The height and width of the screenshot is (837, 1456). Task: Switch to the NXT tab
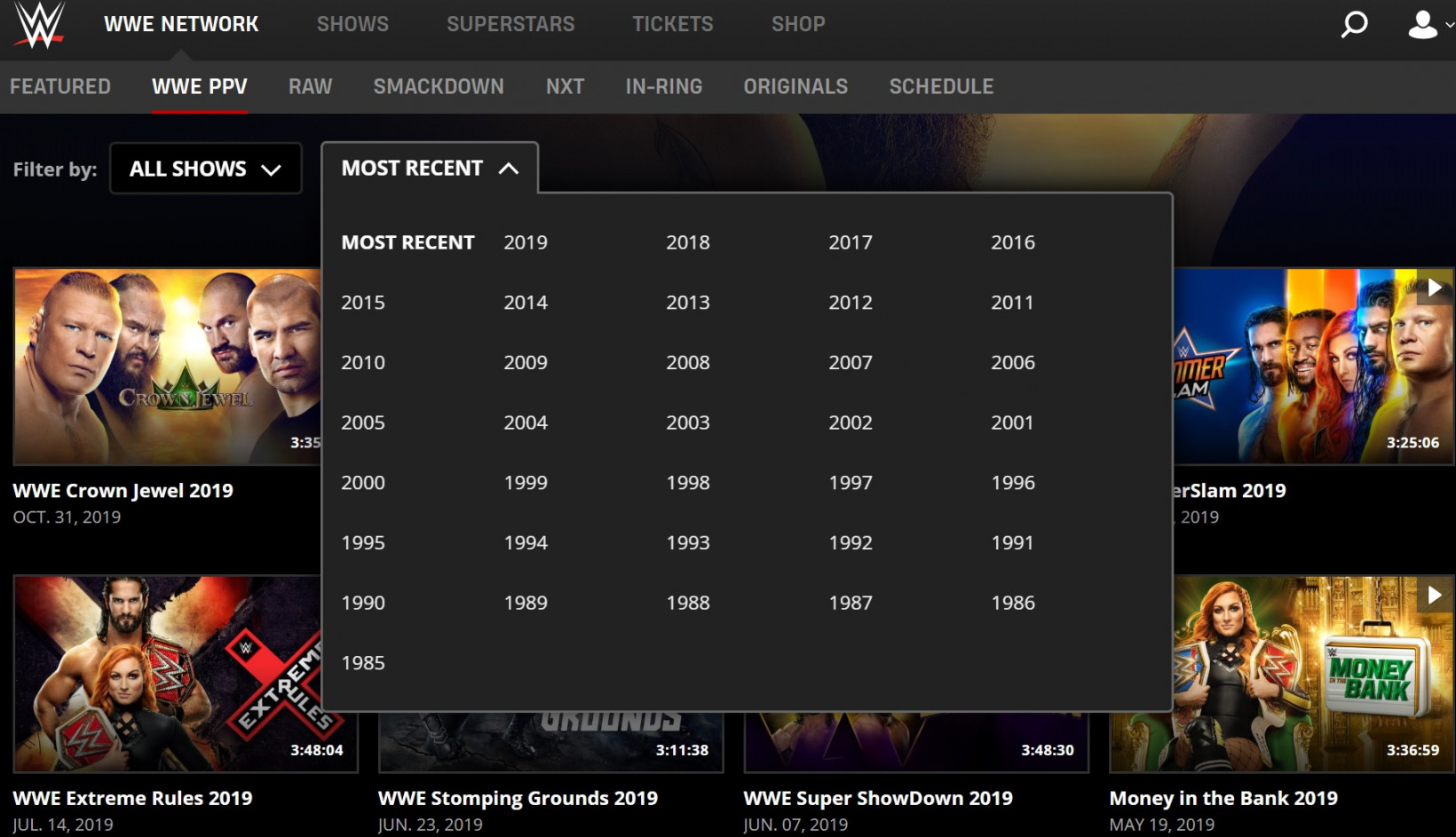pos(565,87)
